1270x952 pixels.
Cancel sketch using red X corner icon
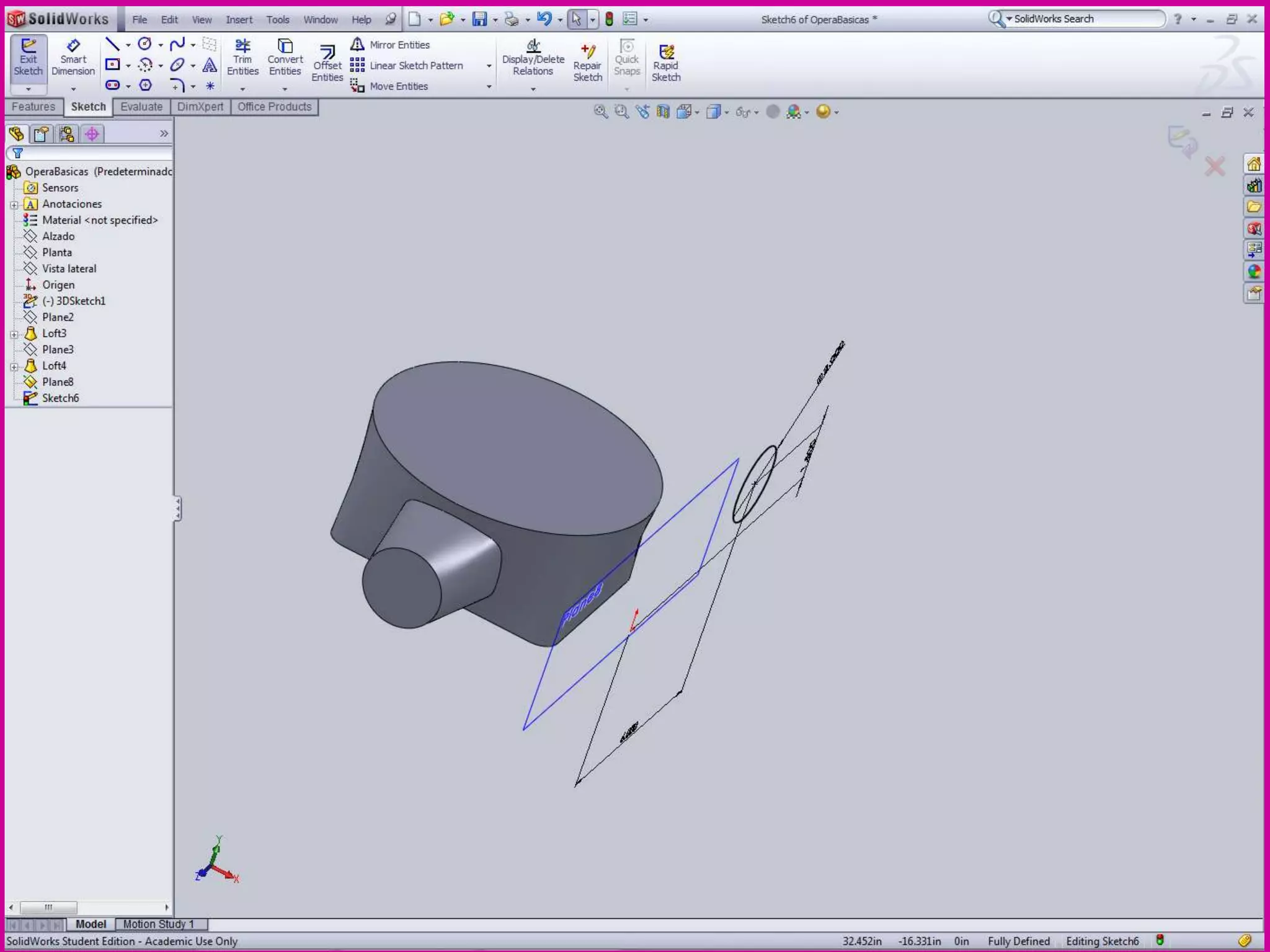coord(1214,166)
